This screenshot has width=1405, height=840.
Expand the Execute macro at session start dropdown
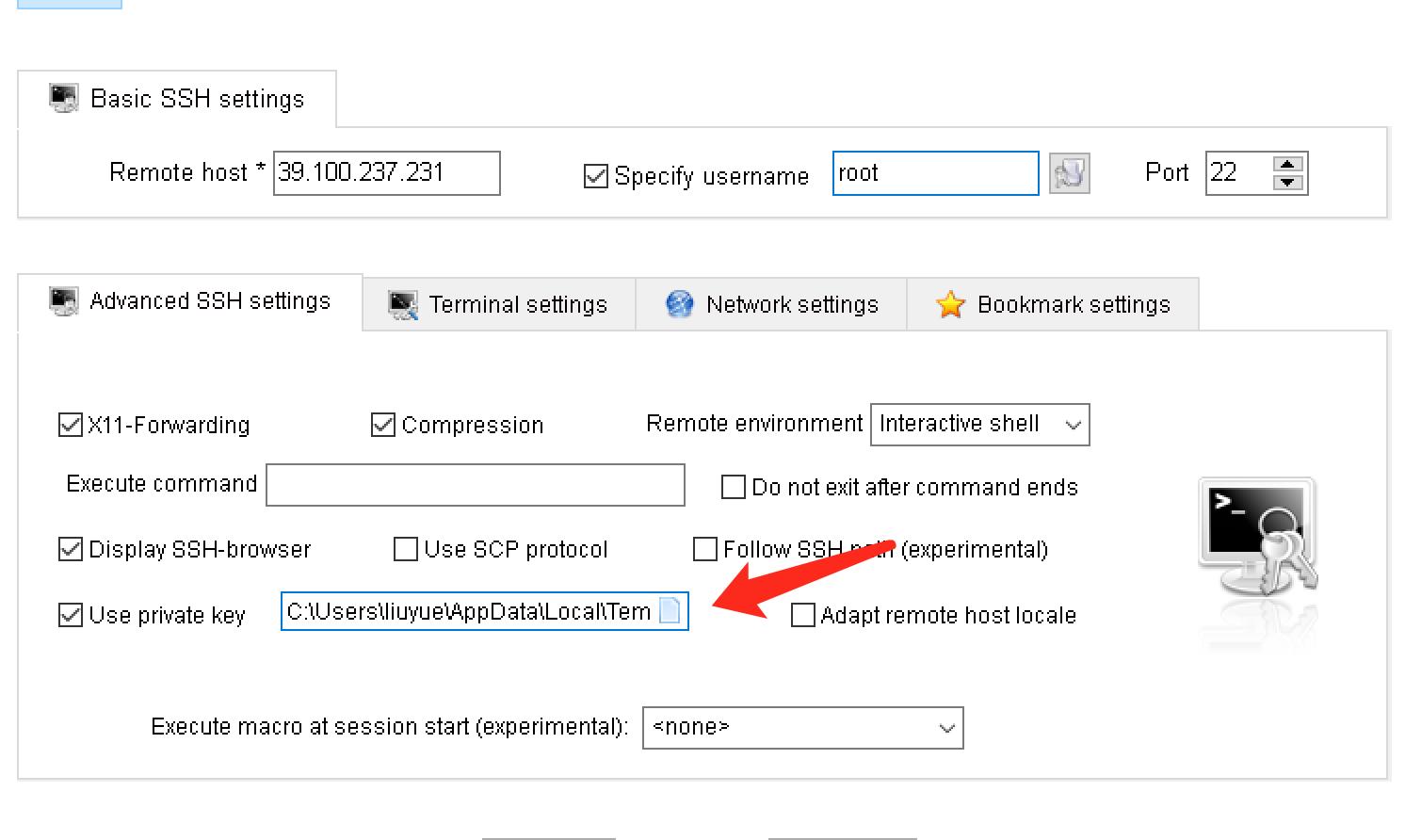(x=802, y=728)
